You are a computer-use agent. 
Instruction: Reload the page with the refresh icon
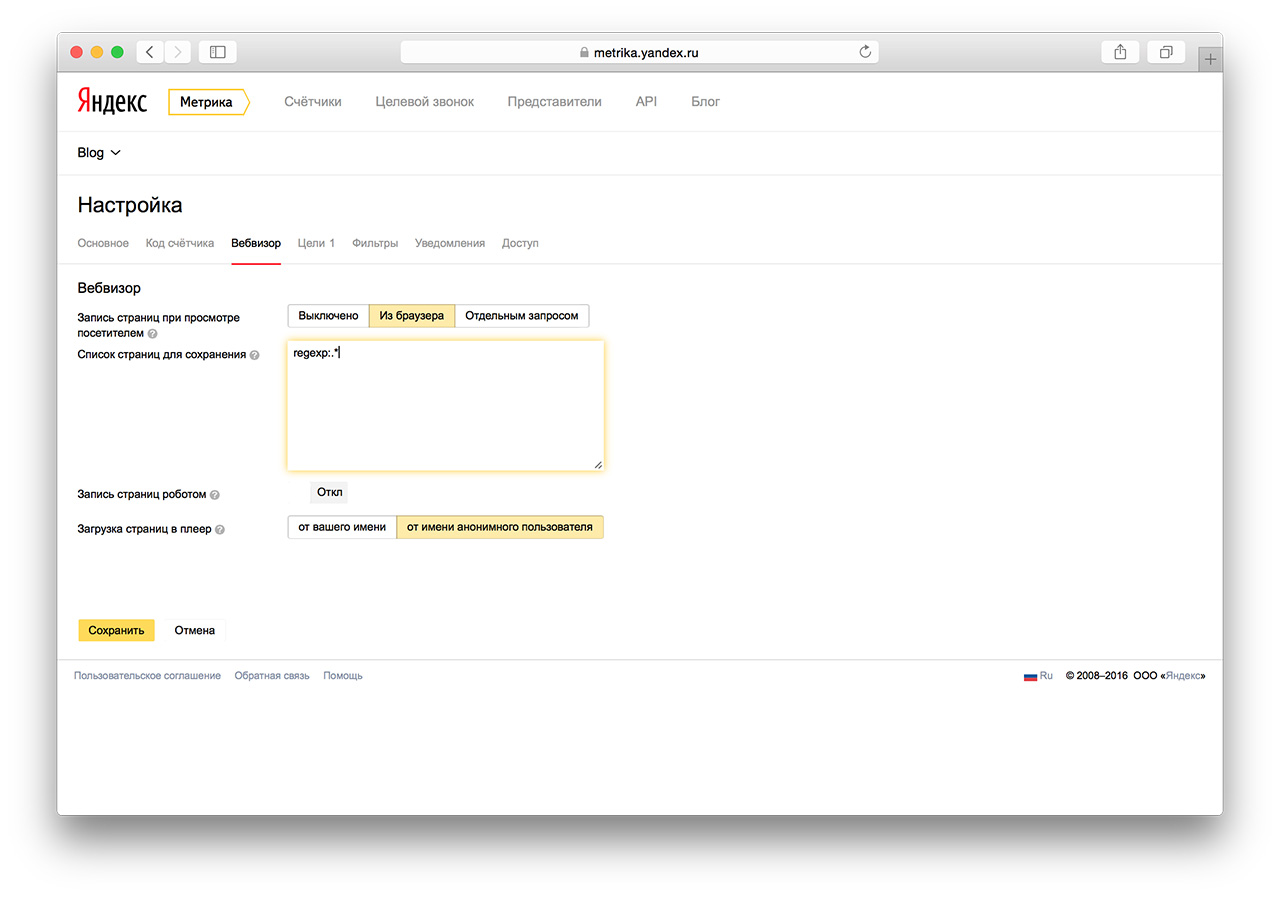coord(865,52)
